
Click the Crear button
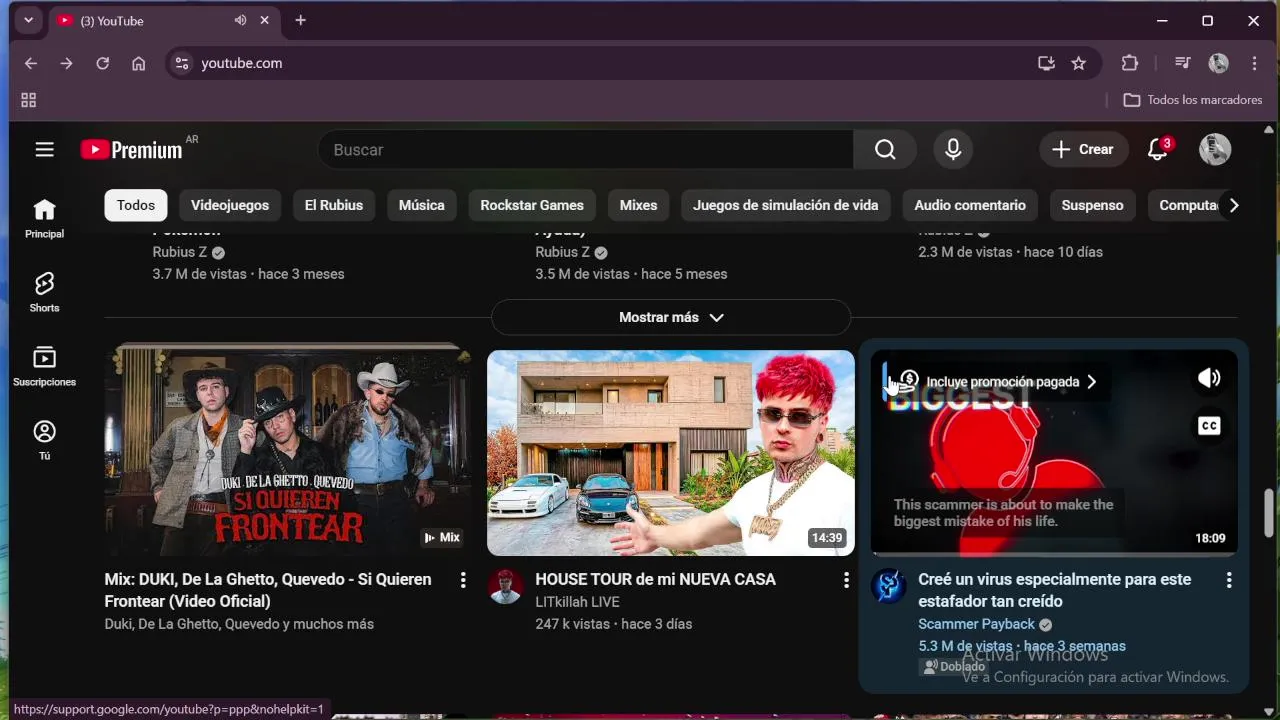click(x=1084, y=150)
